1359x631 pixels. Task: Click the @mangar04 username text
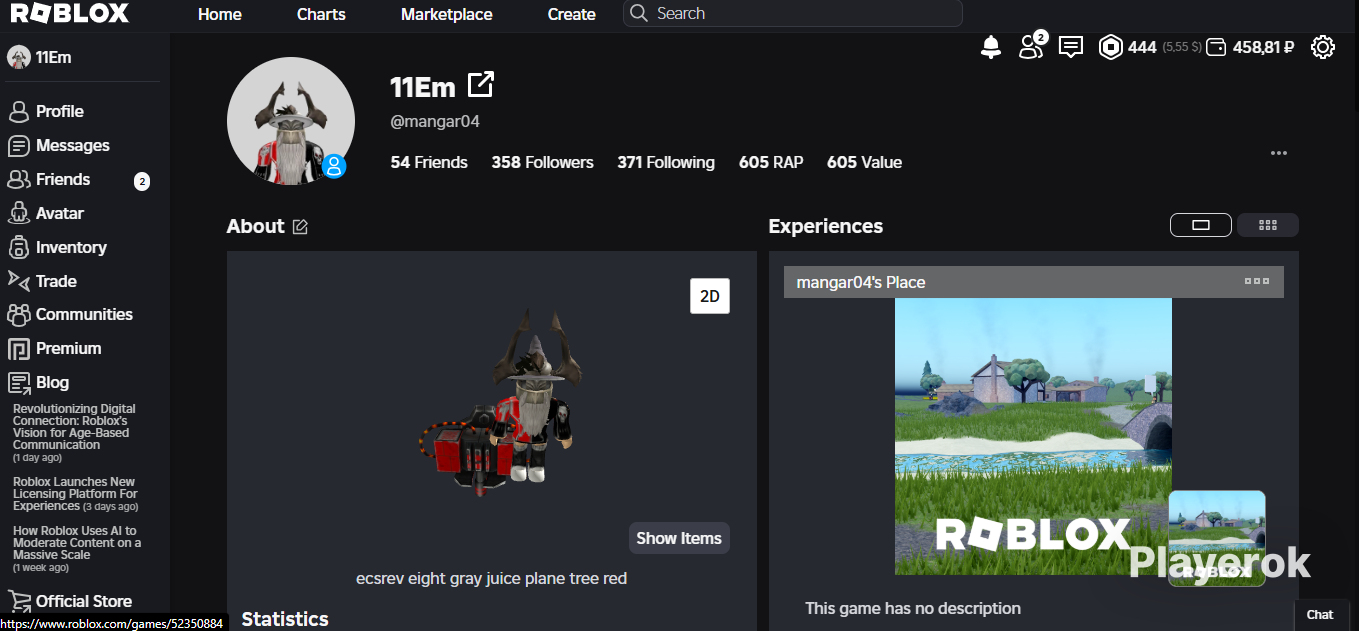point(435,121)
